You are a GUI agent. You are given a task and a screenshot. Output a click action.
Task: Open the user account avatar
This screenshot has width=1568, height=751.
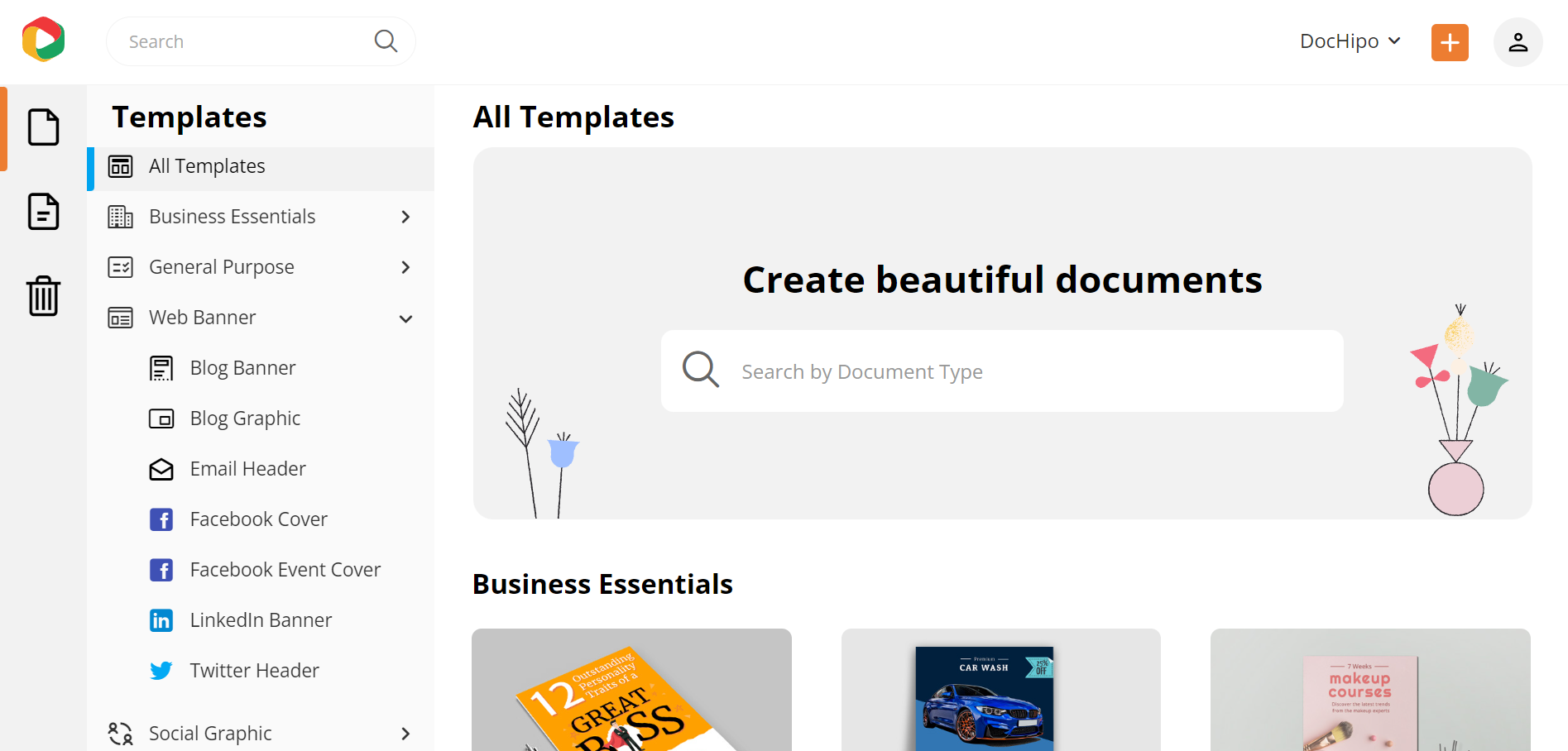click(1518, 41)
